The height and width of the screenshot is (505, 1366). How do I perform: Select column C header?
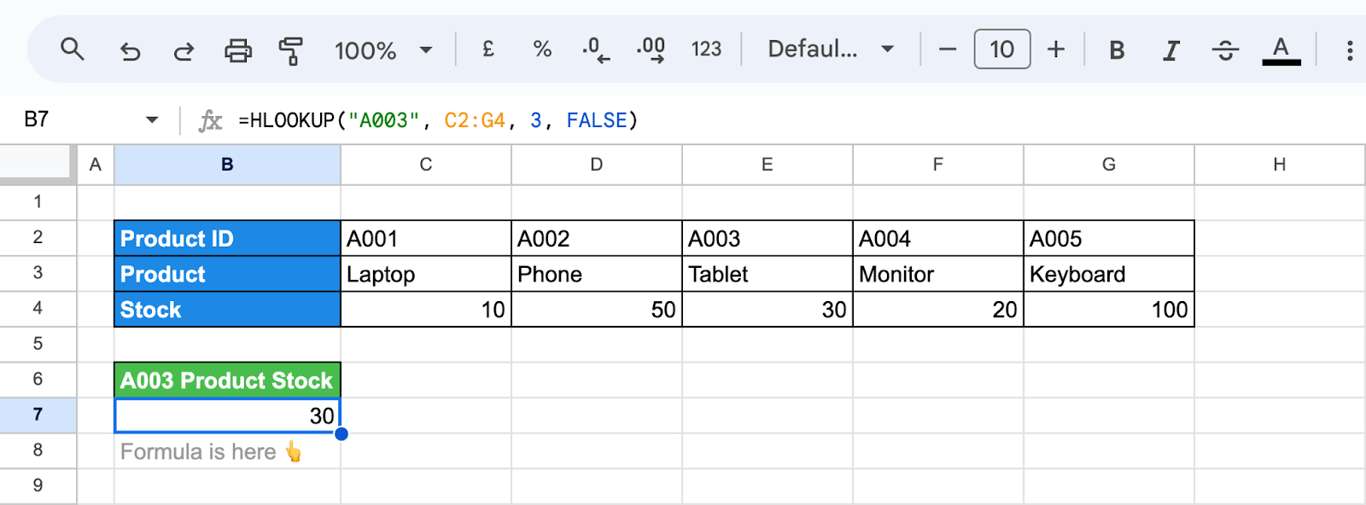[x=426, y=165]
